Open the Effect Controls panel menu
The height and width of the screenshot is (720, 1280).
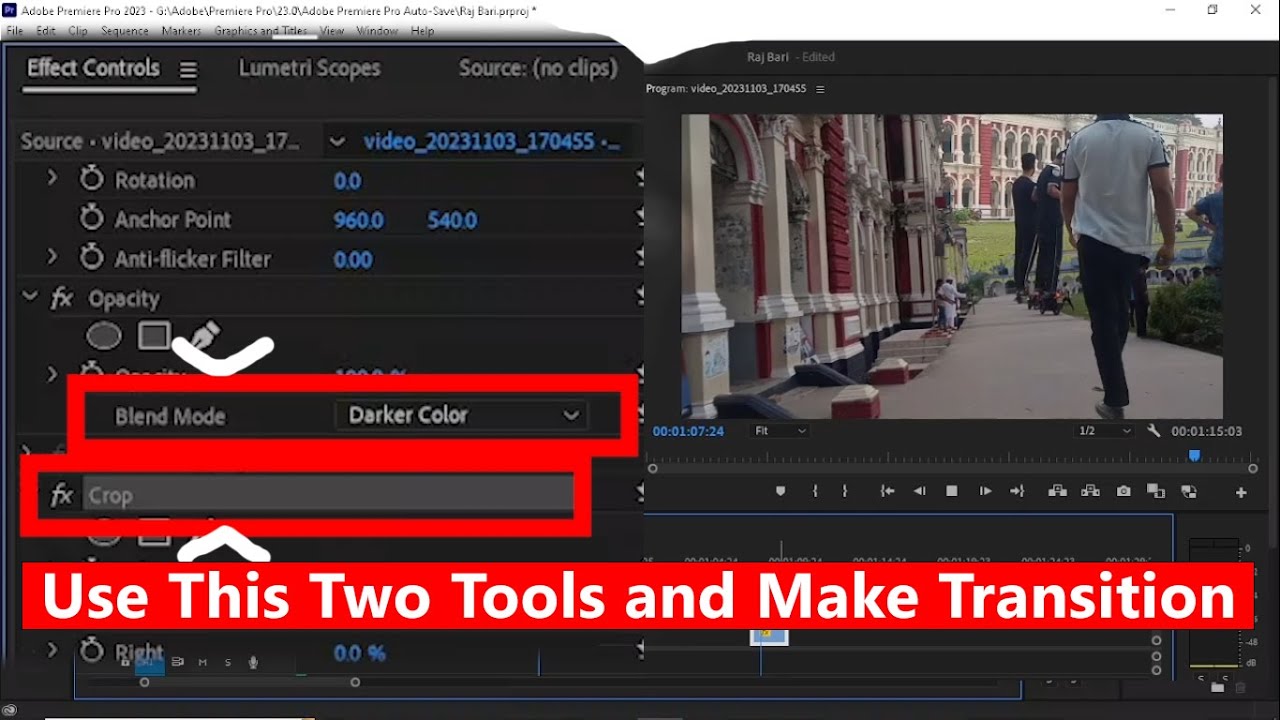point(188,69)
